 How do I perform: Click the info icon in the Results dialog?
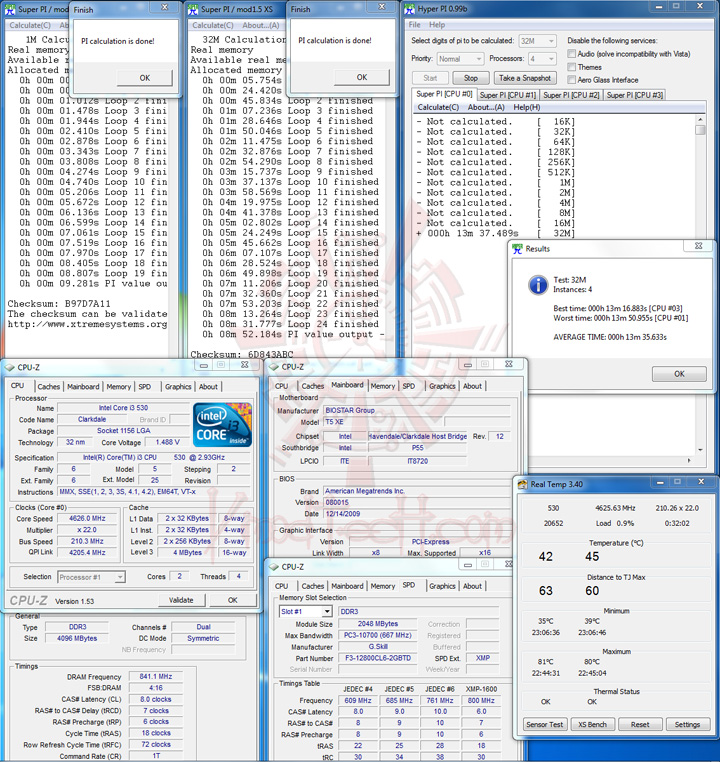pyautogui.click(x=538, y=285)
